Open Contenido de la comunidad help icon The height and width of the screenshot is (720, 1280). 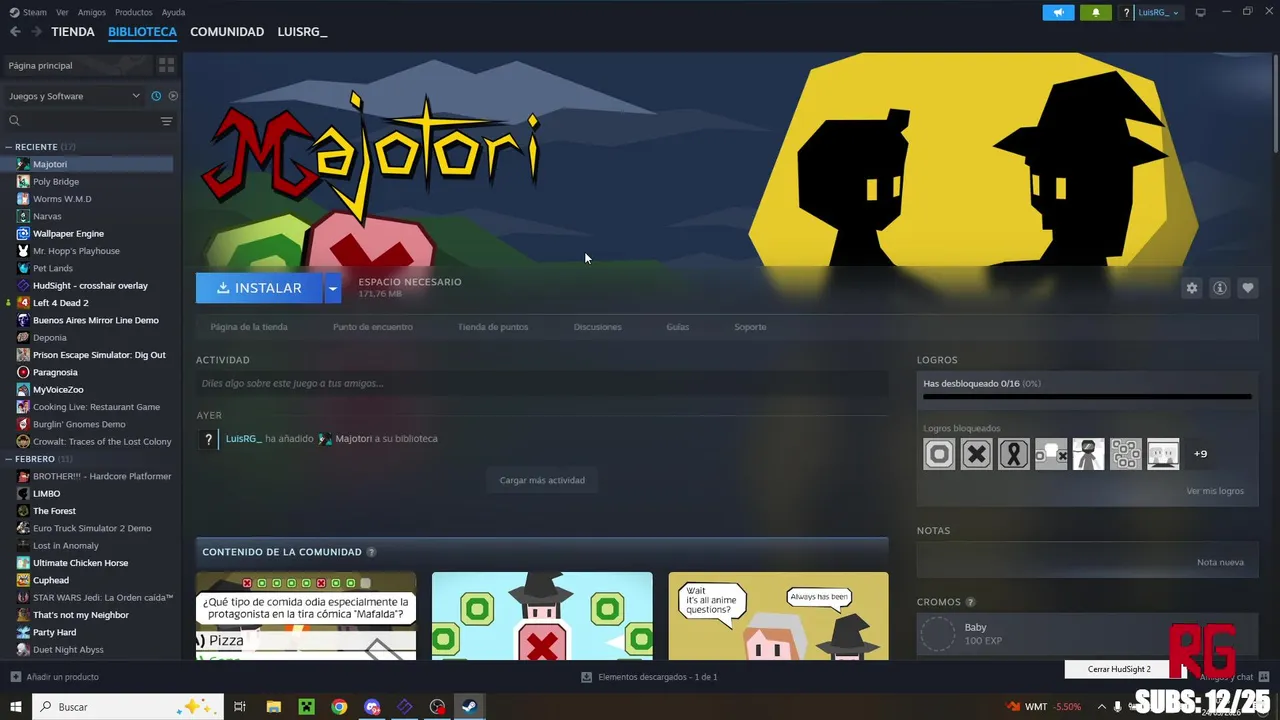pyautogui.click(x=371, y=552)
